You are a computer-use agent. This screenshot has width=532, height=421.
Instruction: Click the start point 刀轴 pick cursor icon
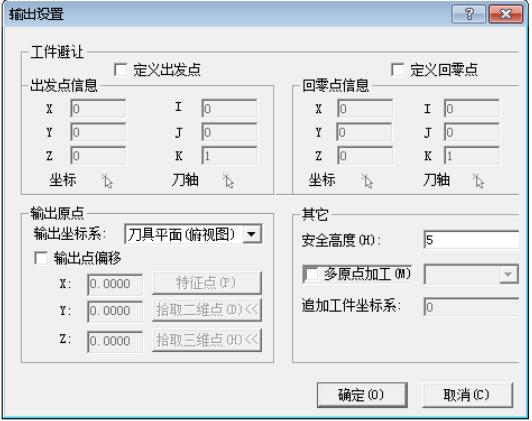[228, 181]
